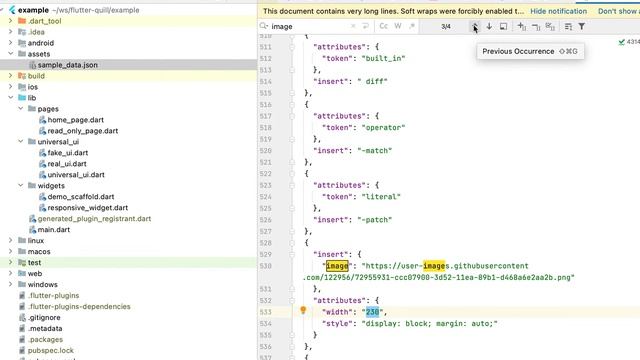Expand the windows folder
The image size is (640, 360).
click(x=11, y=284)
